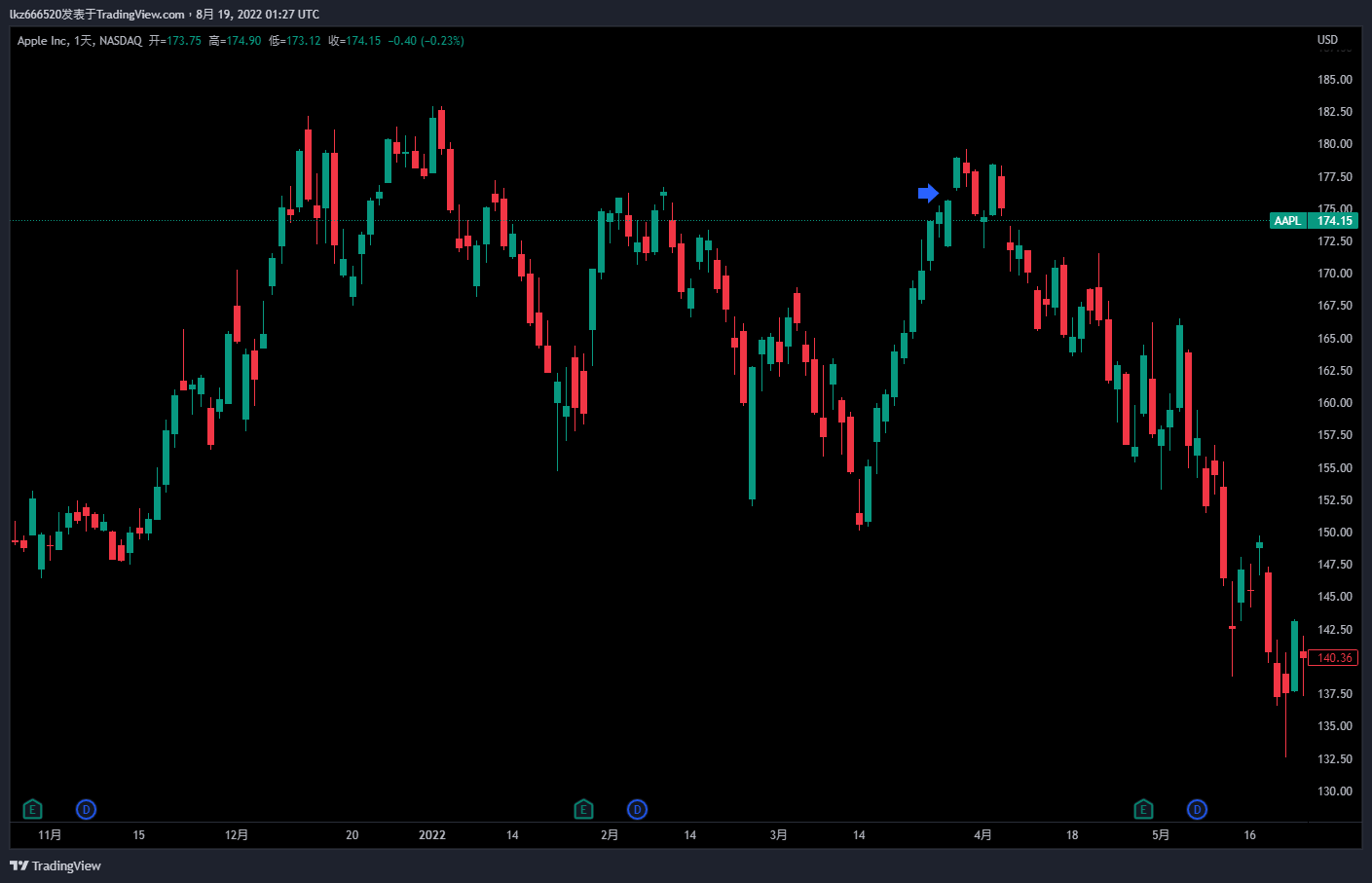Image resolution: width=1372 pixels, height=883 pixels.
Task: Click the 4月 date axis label
Action: pos(983,835)
